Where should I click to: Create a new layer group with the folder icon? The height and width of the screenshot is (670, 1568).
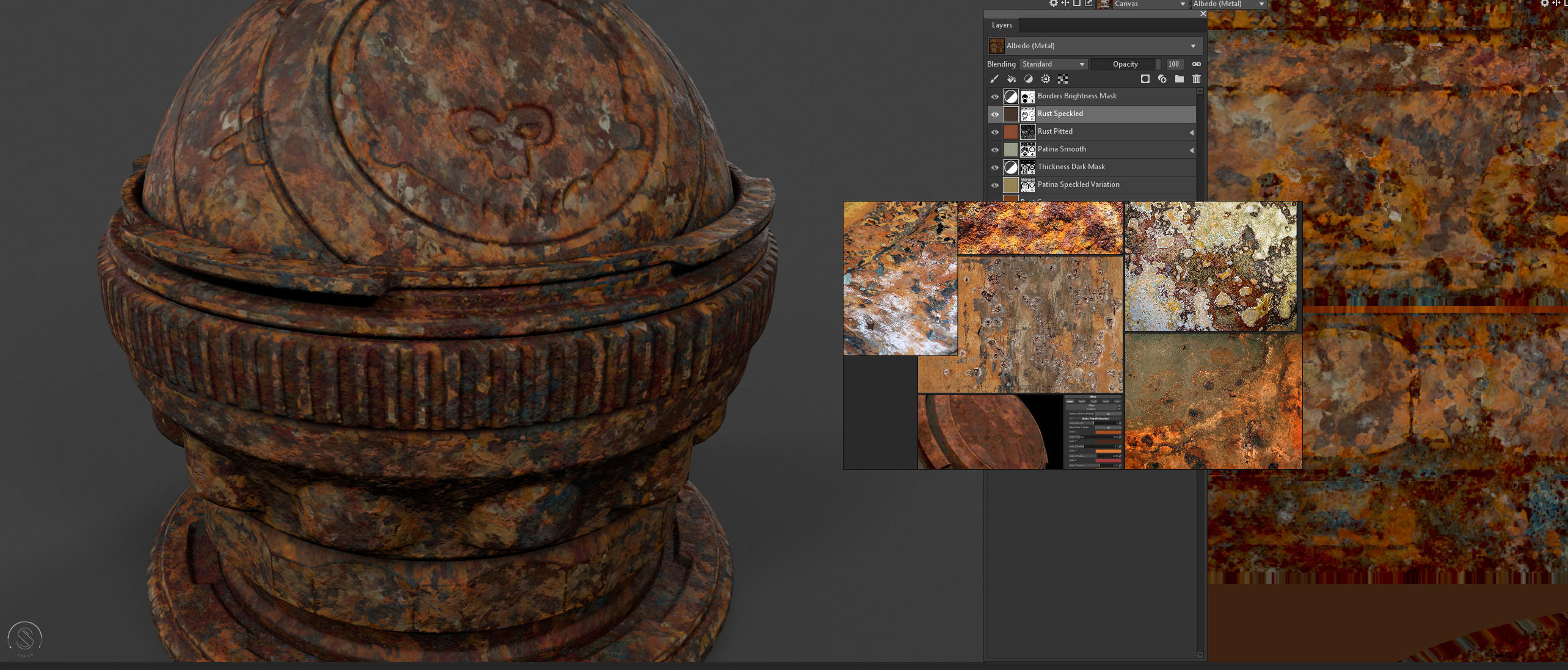click(x=1180, y=79)
